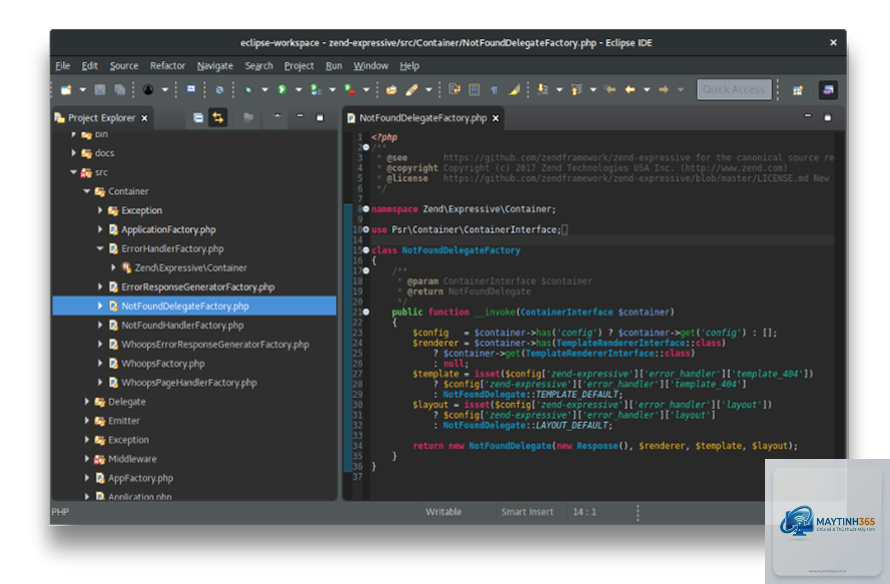Toggle Link with Editor in Project Explorer

(x=218, y=117)
